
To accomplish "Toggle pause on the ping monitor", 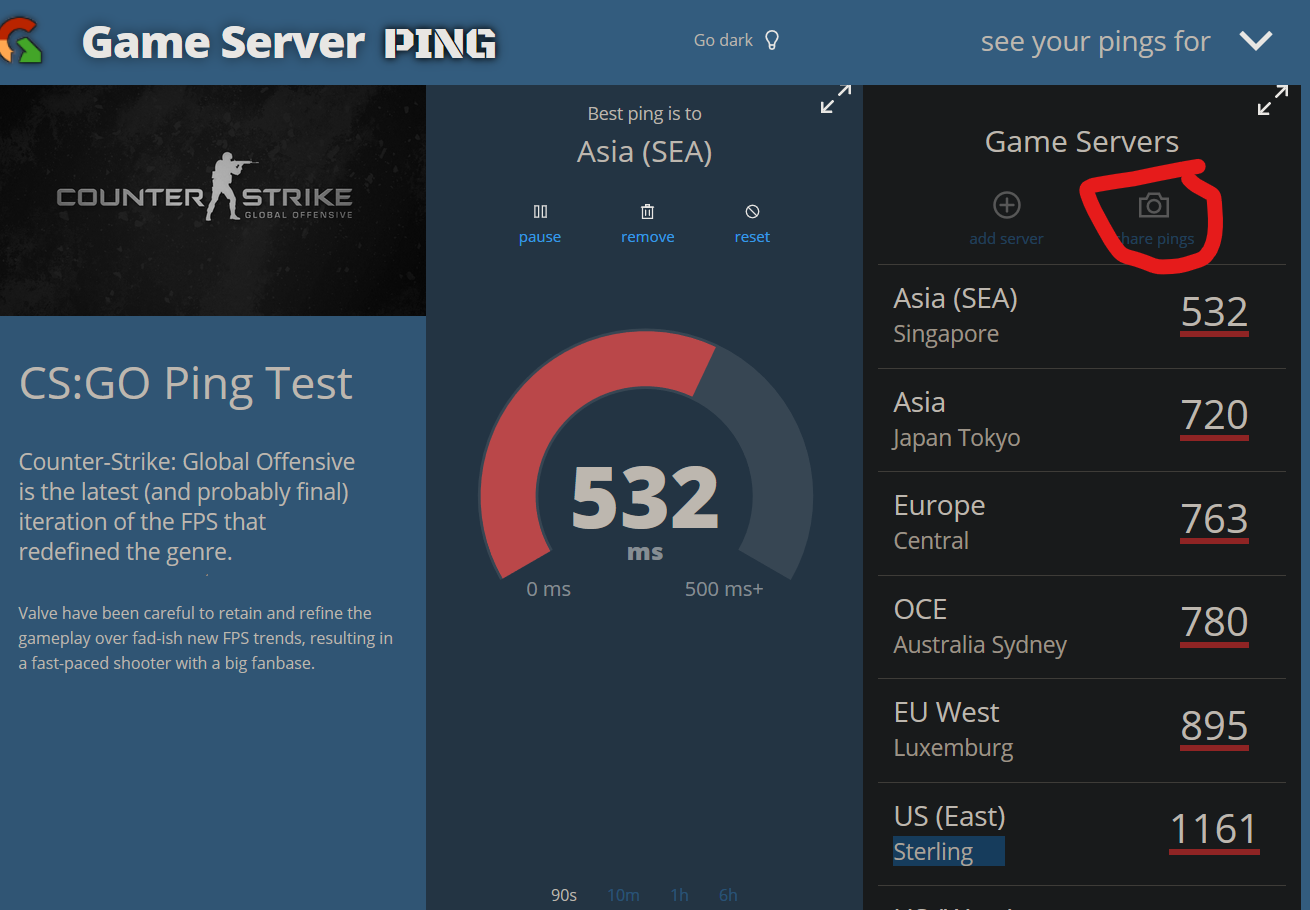I will pos(539,222).
